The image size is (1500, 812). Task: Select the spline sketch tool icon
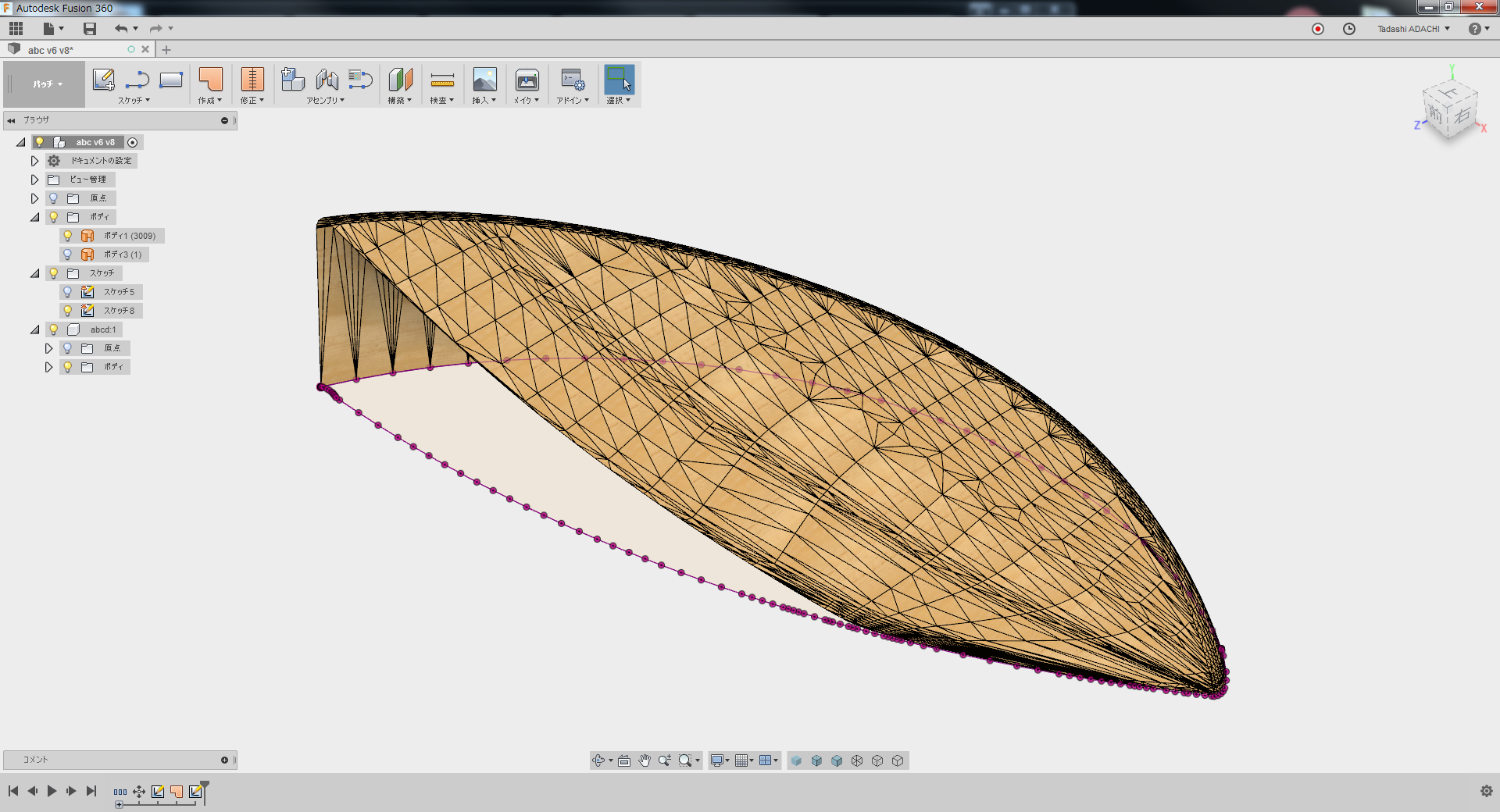137,80
